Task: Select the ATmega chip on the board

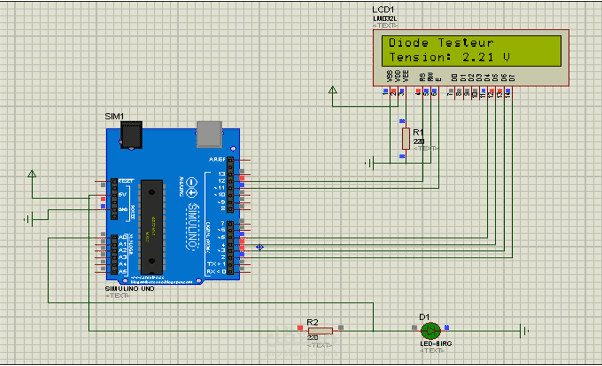Action: click(152, 227)
